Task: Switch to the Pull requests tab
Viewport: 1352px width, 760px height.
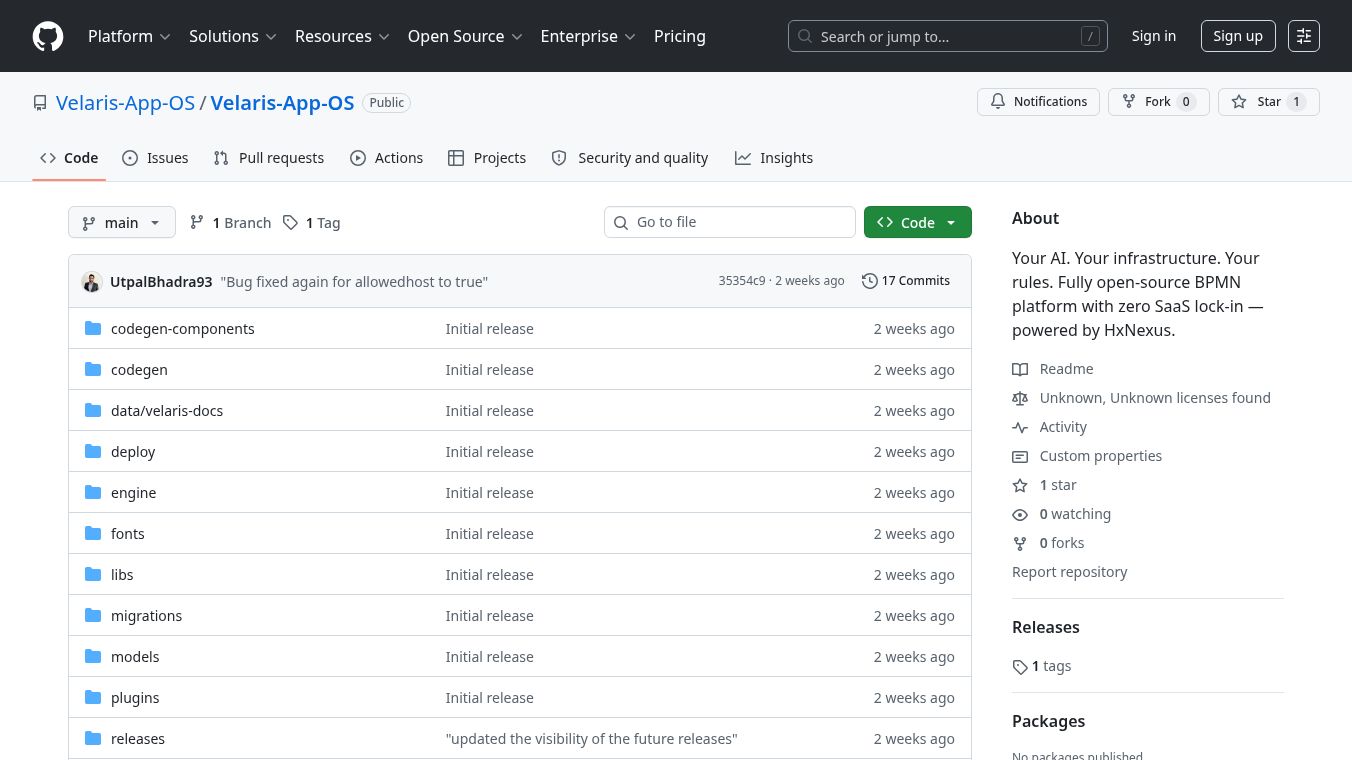Action: click(x=269, y=158)
